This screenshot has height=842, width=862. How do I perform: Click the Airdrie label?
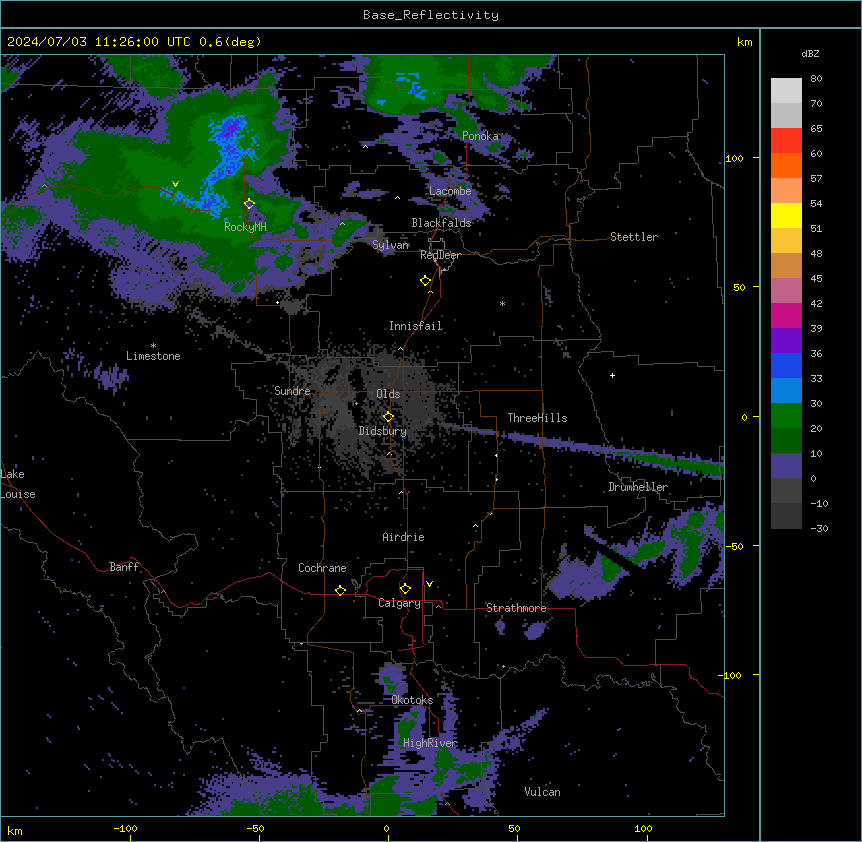[404, 537]
